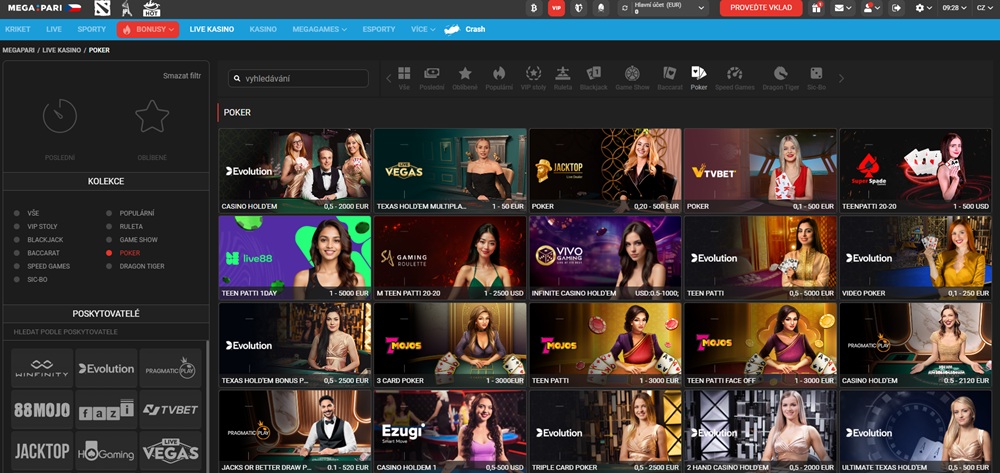The image size is (1000, 473).
Task: Filter by Winfinity provider
Action: [x=42, y=368]
